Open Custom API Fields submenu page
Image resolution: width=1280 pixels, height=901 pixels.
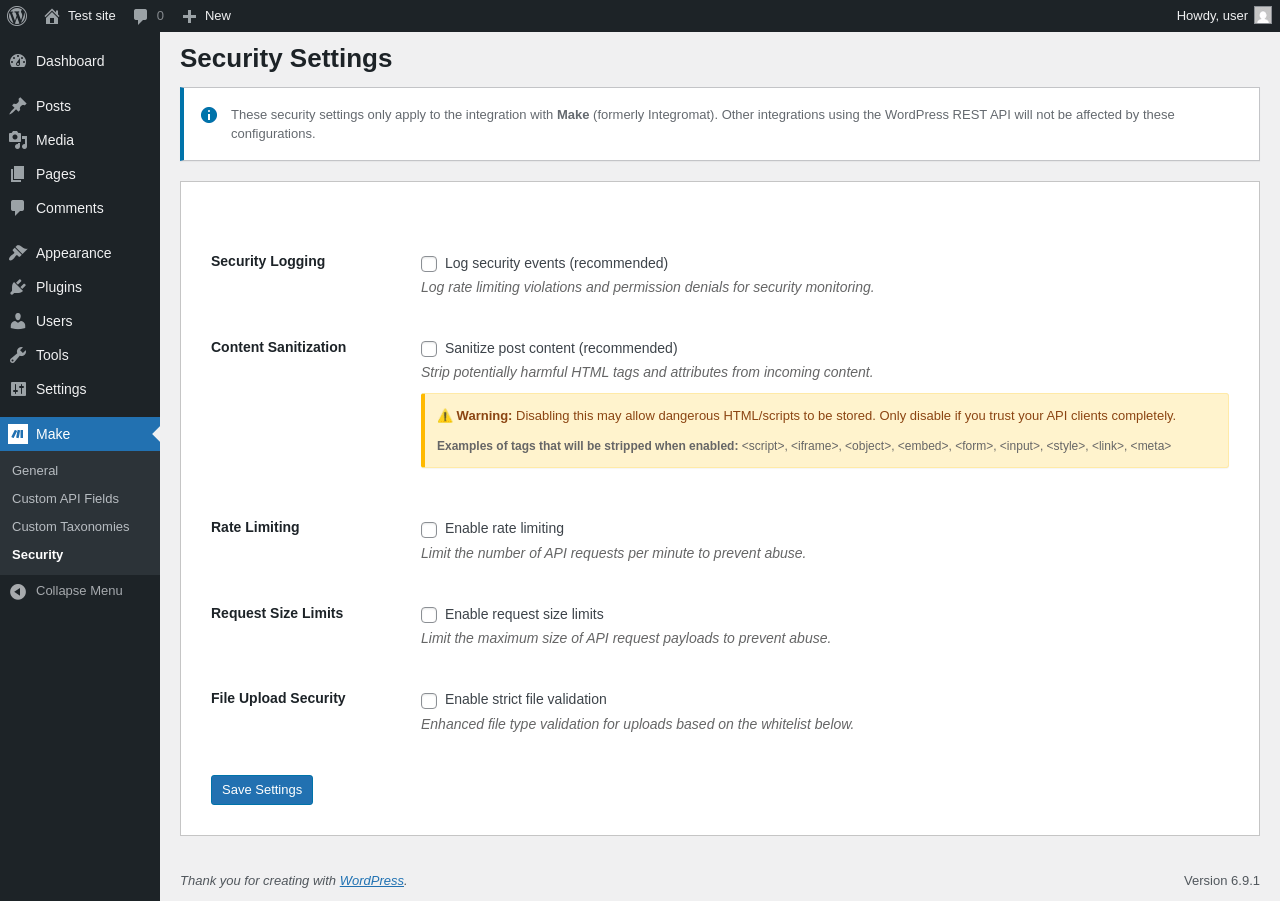[65, 498]
